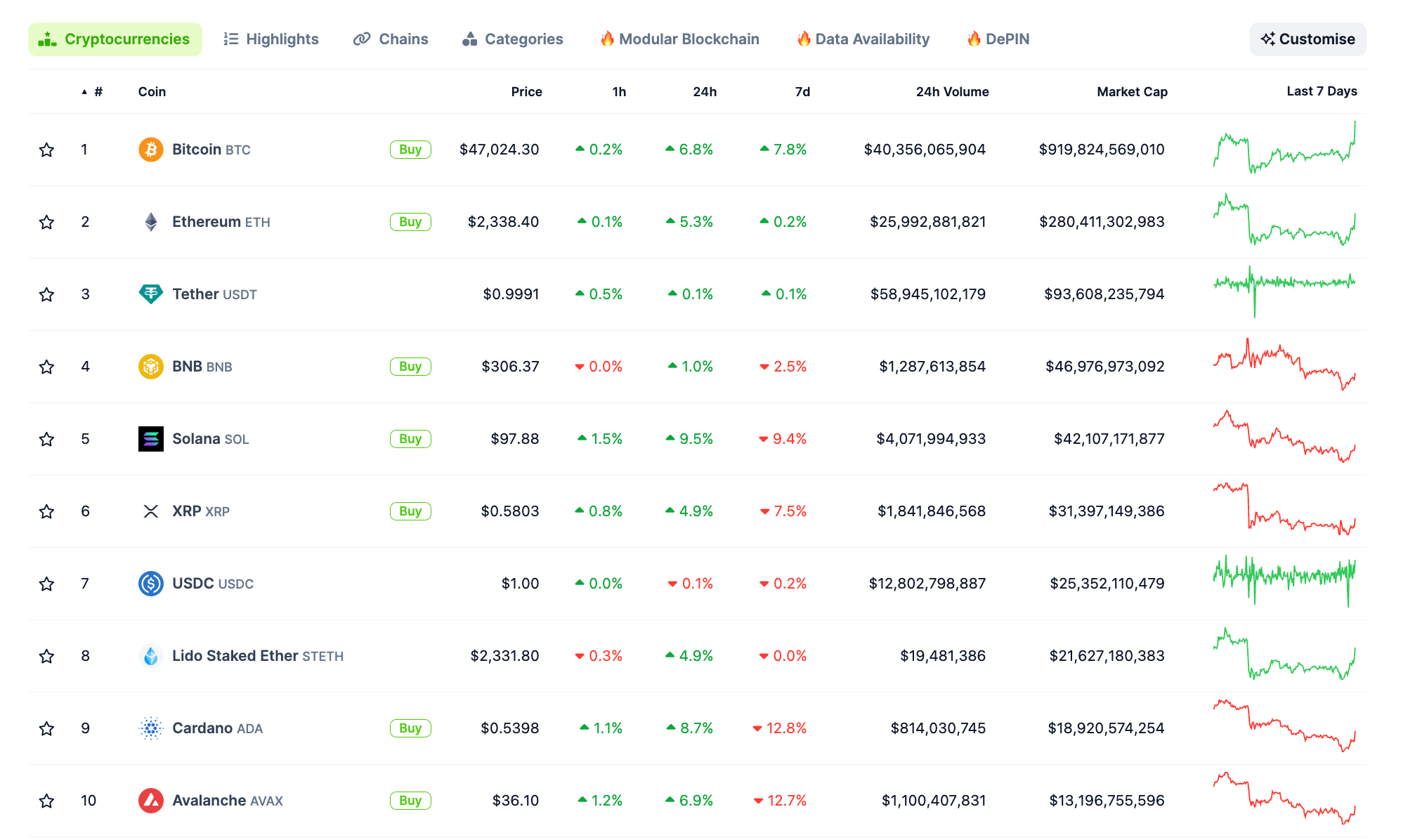
Task: Star the USDC row
Action: click(46, 584)
